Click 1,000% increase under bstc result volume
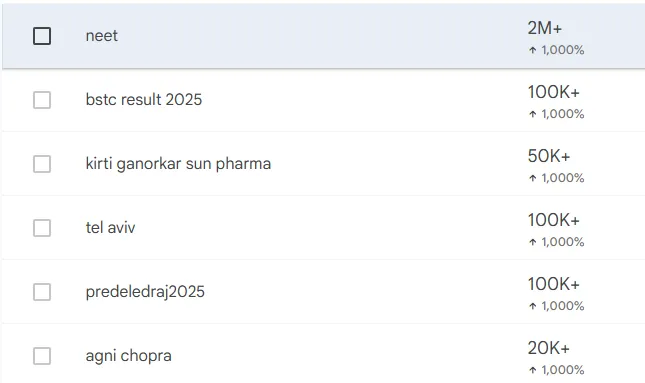This screenshot has width=645, height=383. pyautogui.click(x=563, y=114)
